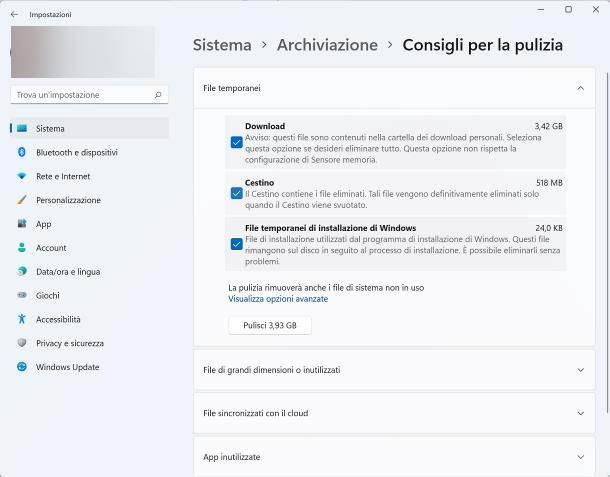Click the File temporanei section title
This screenshot has width=610, height=477.
click(232, 88)
